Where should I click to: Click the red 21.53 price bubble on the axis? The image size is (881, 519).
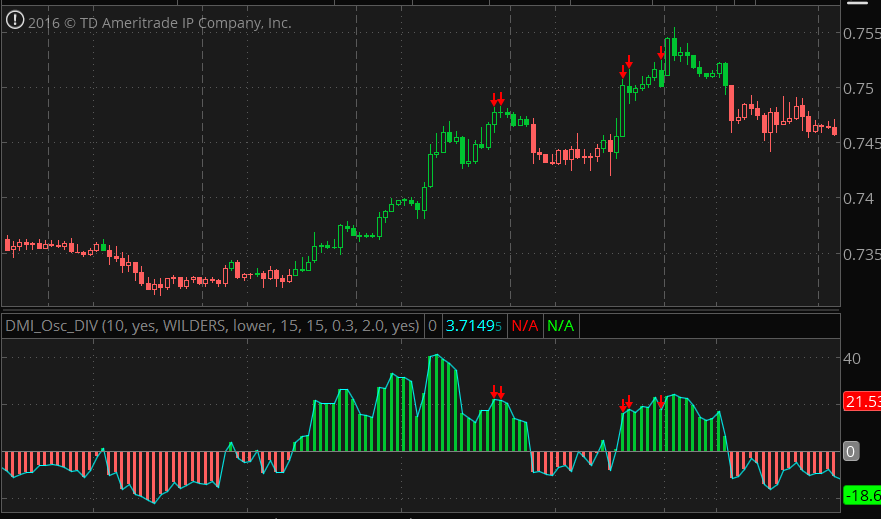click(x=862, y=402)
